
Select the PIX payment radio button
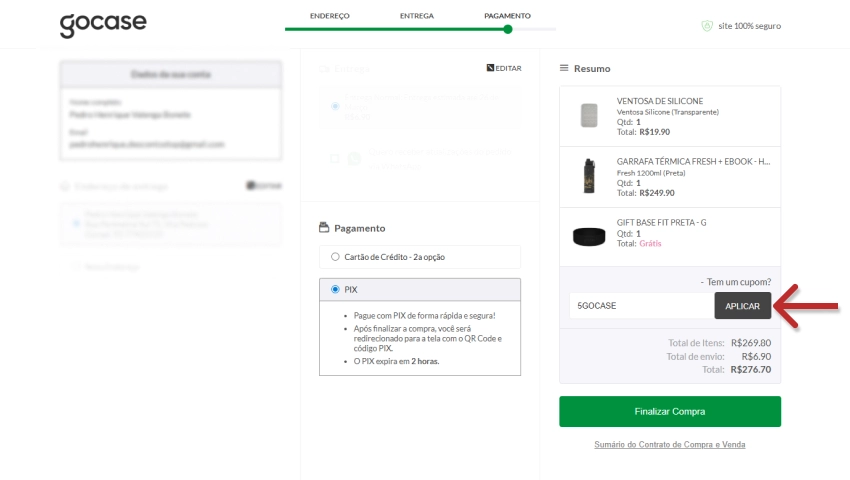[335, 289]
